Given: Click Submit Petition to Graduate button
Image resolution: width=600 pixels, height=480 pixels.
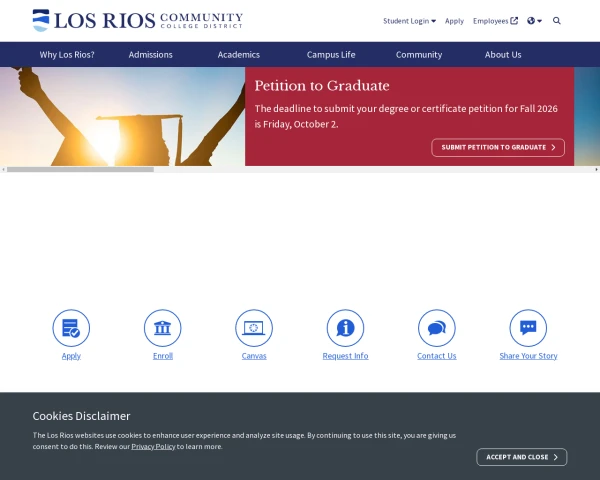Looking at the screenshot, I should coord(498,147).
